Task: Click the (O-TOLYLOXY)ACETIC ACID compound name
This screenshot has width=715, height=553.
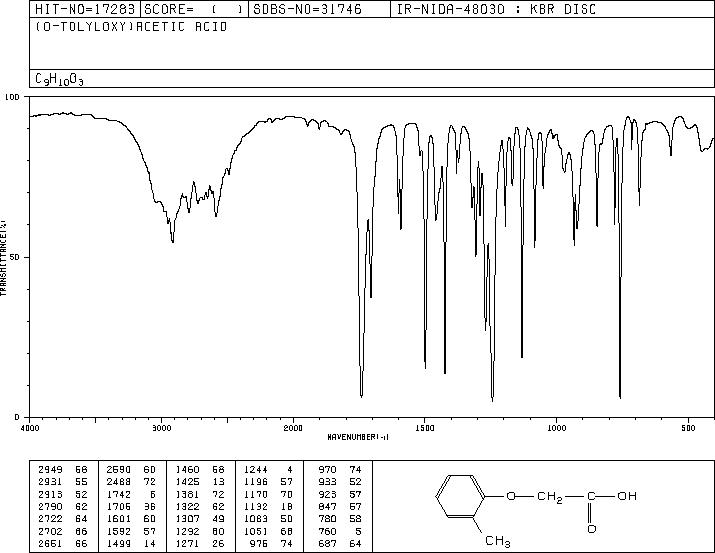Action: 131,27
